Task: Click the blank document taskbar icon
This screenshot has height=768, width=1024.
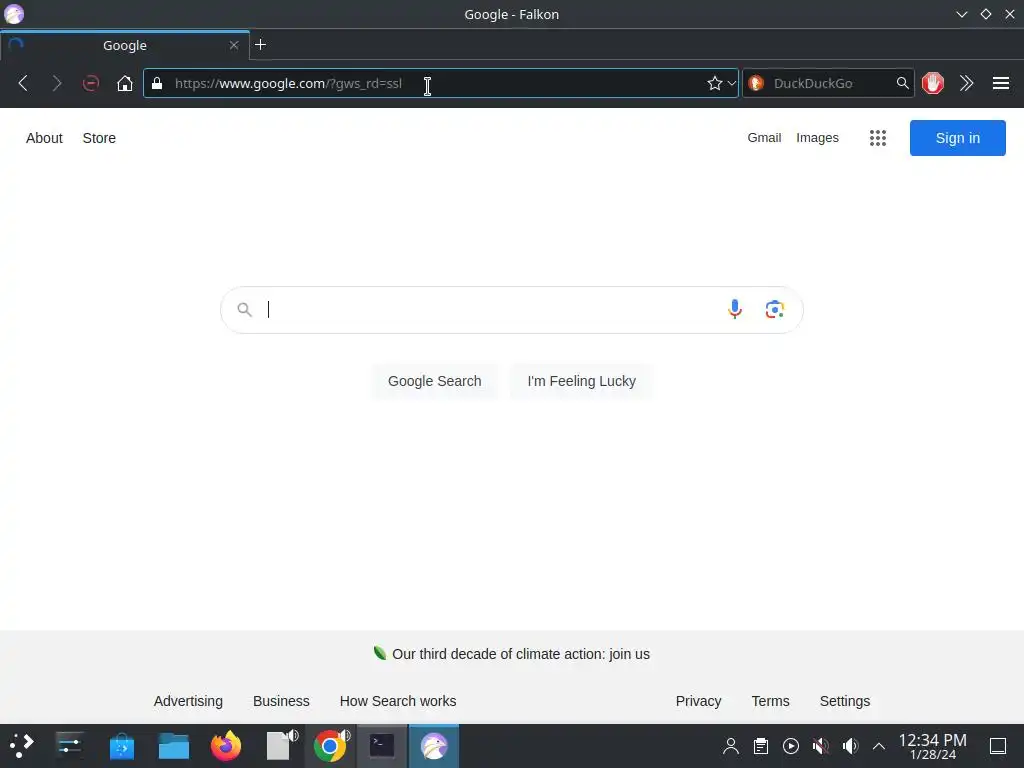Action: pos(280,746)
